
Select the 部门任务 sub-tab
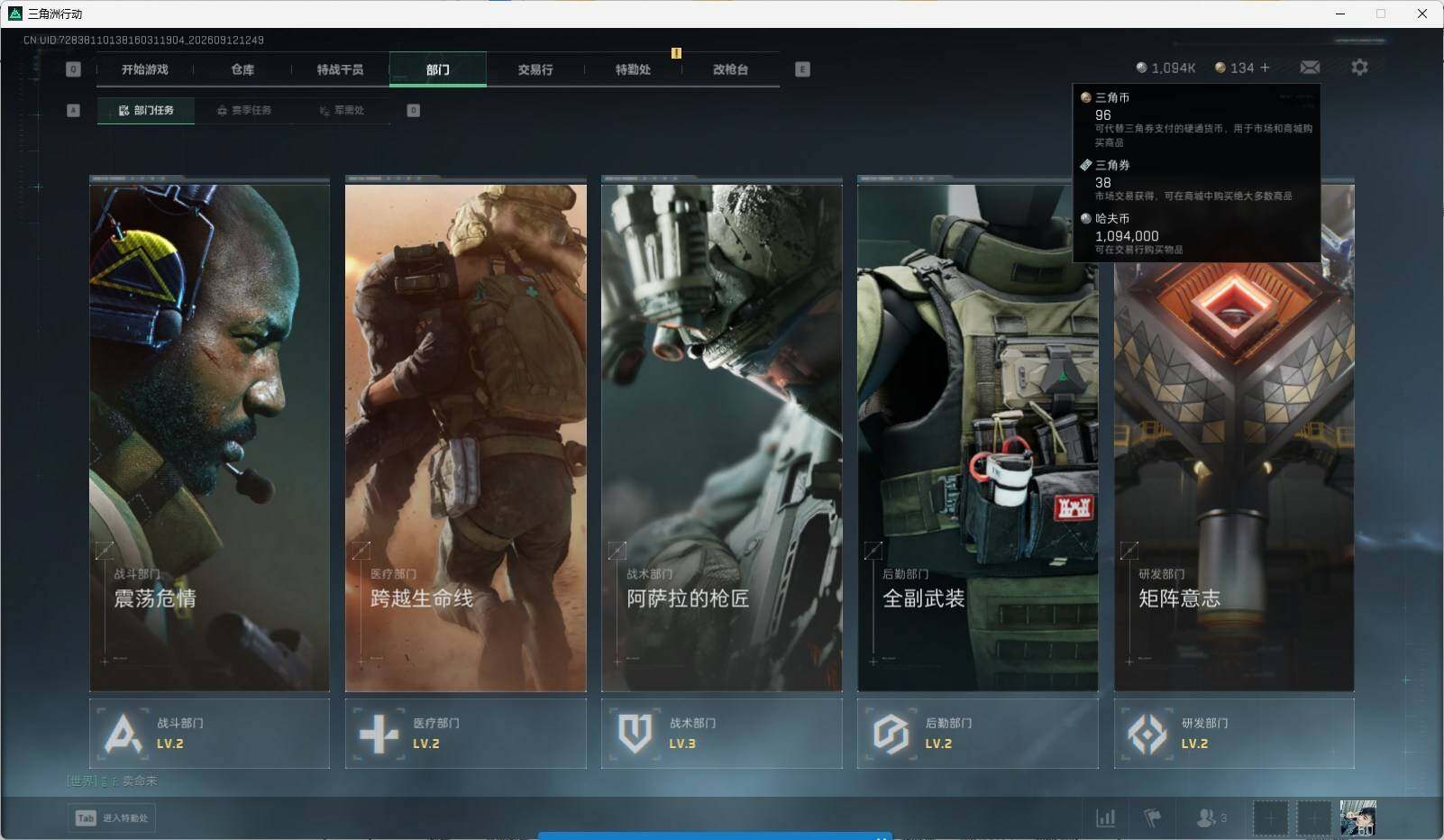click(x=146, y=110)
